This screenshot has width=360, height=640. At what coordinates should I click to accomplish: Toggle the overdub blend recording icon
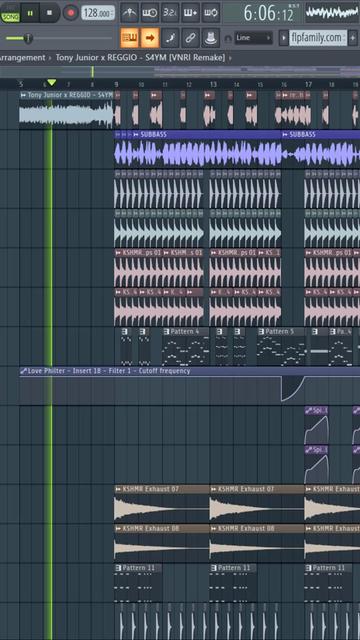tap(190, 13)
